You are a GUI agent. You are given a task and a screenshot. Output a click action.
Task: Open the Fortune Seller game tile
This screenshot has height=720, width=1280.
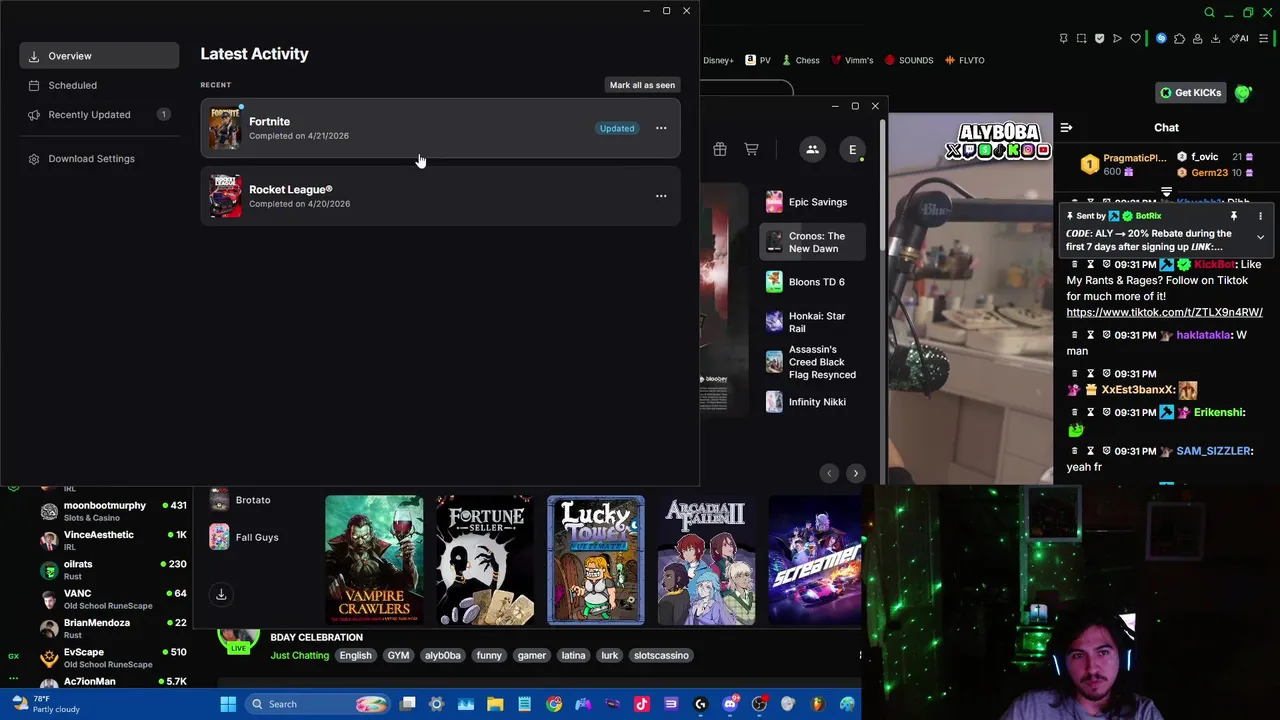point(485,560)
